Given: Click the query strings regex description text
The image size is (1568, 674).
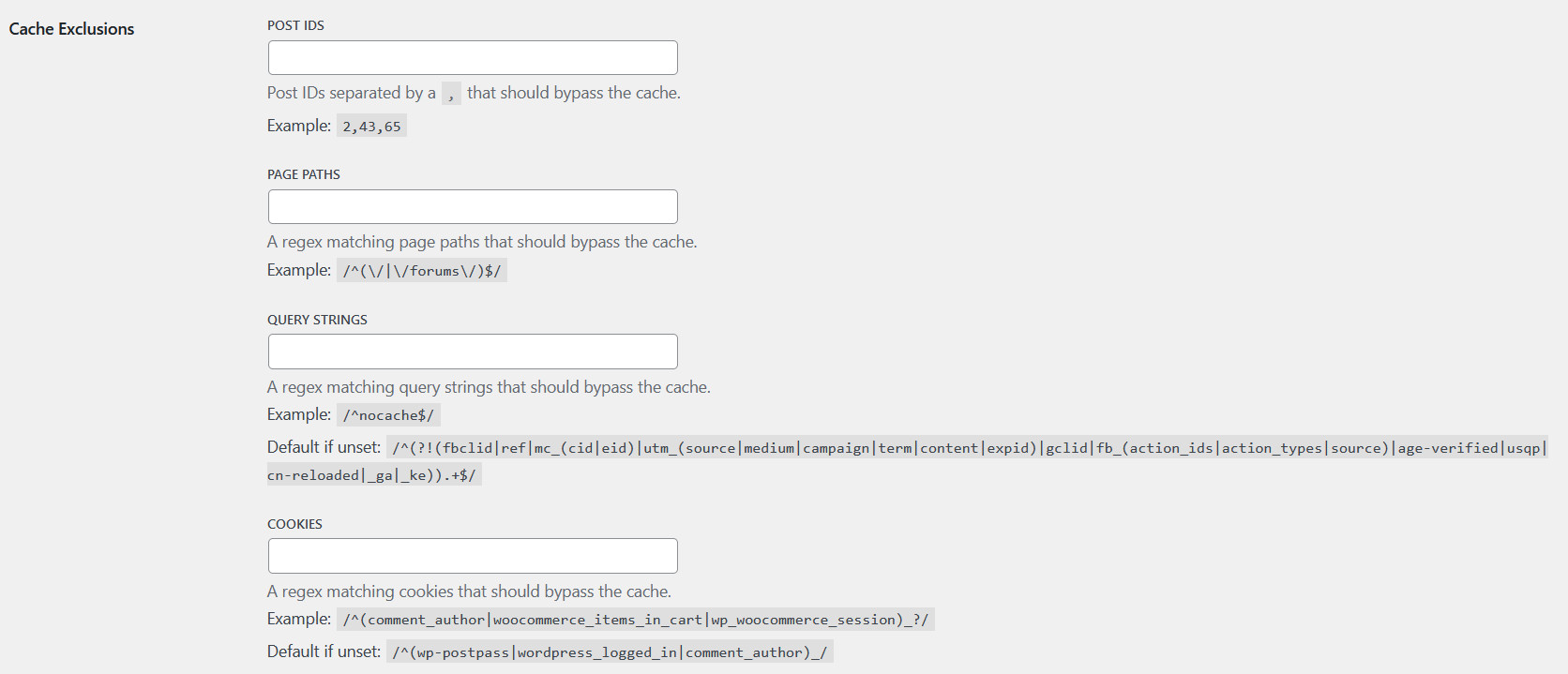Looking at the screenshot, I should tap(489, 387).
